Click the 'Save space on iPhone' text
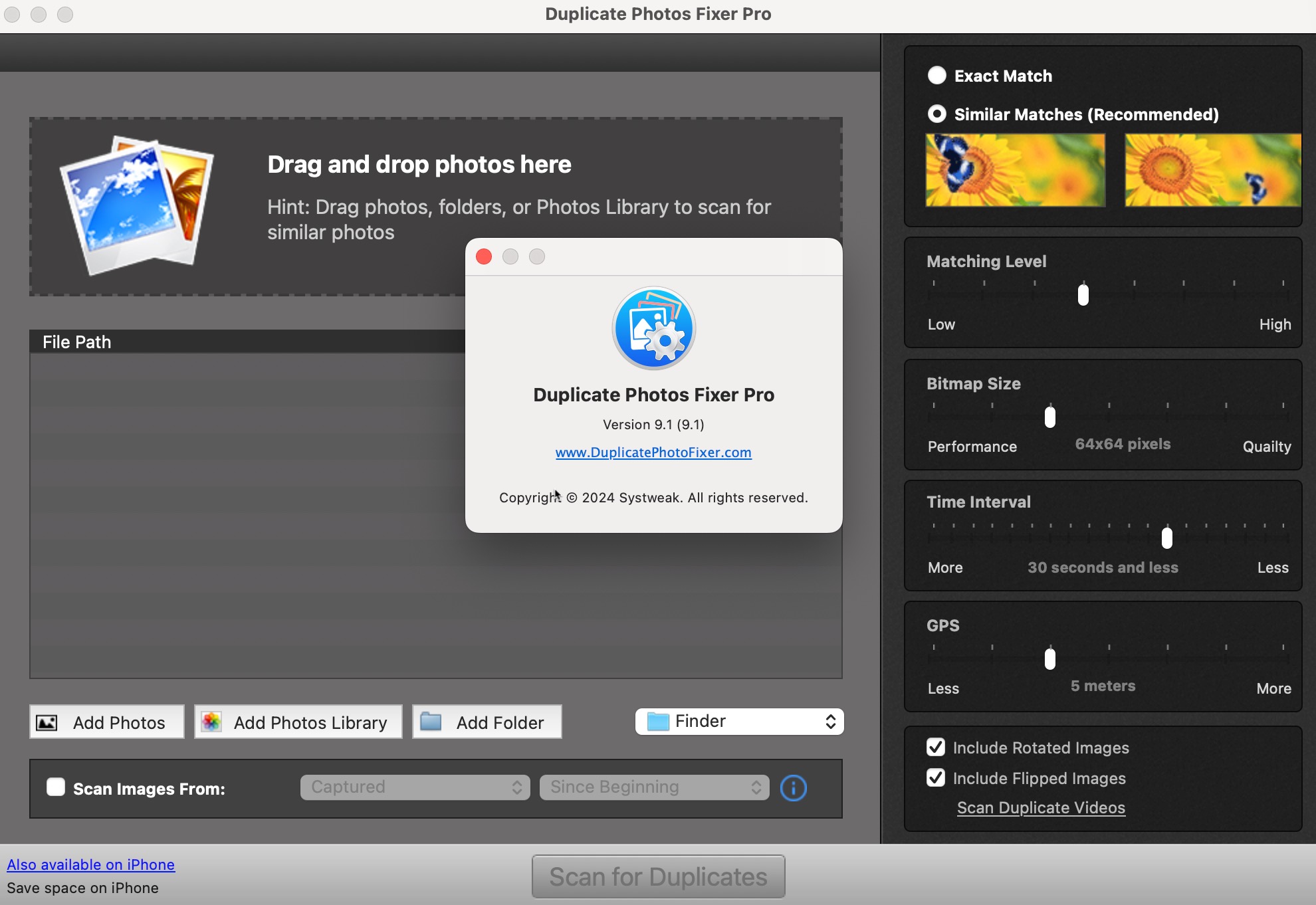Image resolution: width=1316 pixels, height=905 pixels. (82, 888)
